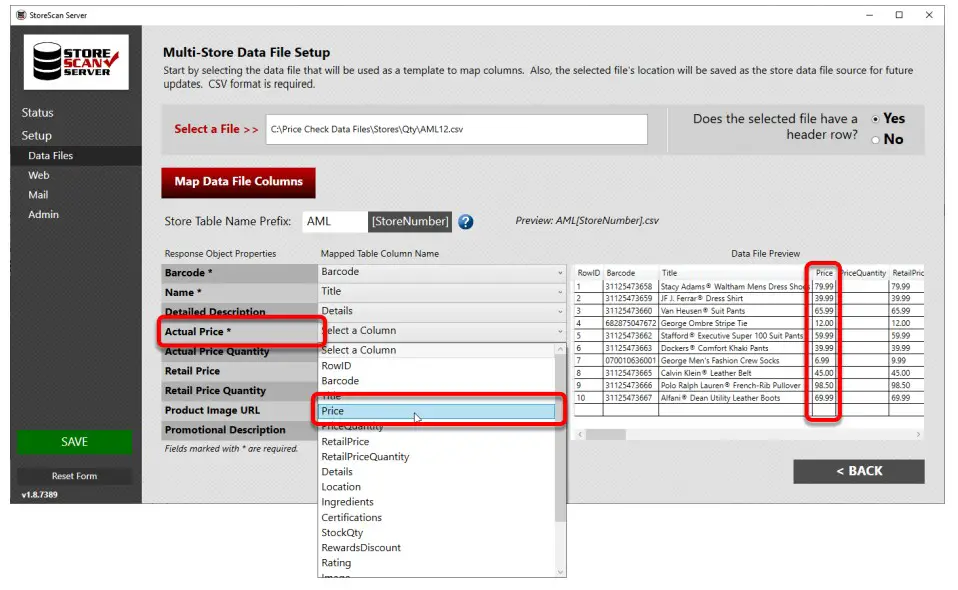The height and width of the screenshot is (590, 958).
Task: Select StockQty in the column list
Action: (x=437, y=533)
